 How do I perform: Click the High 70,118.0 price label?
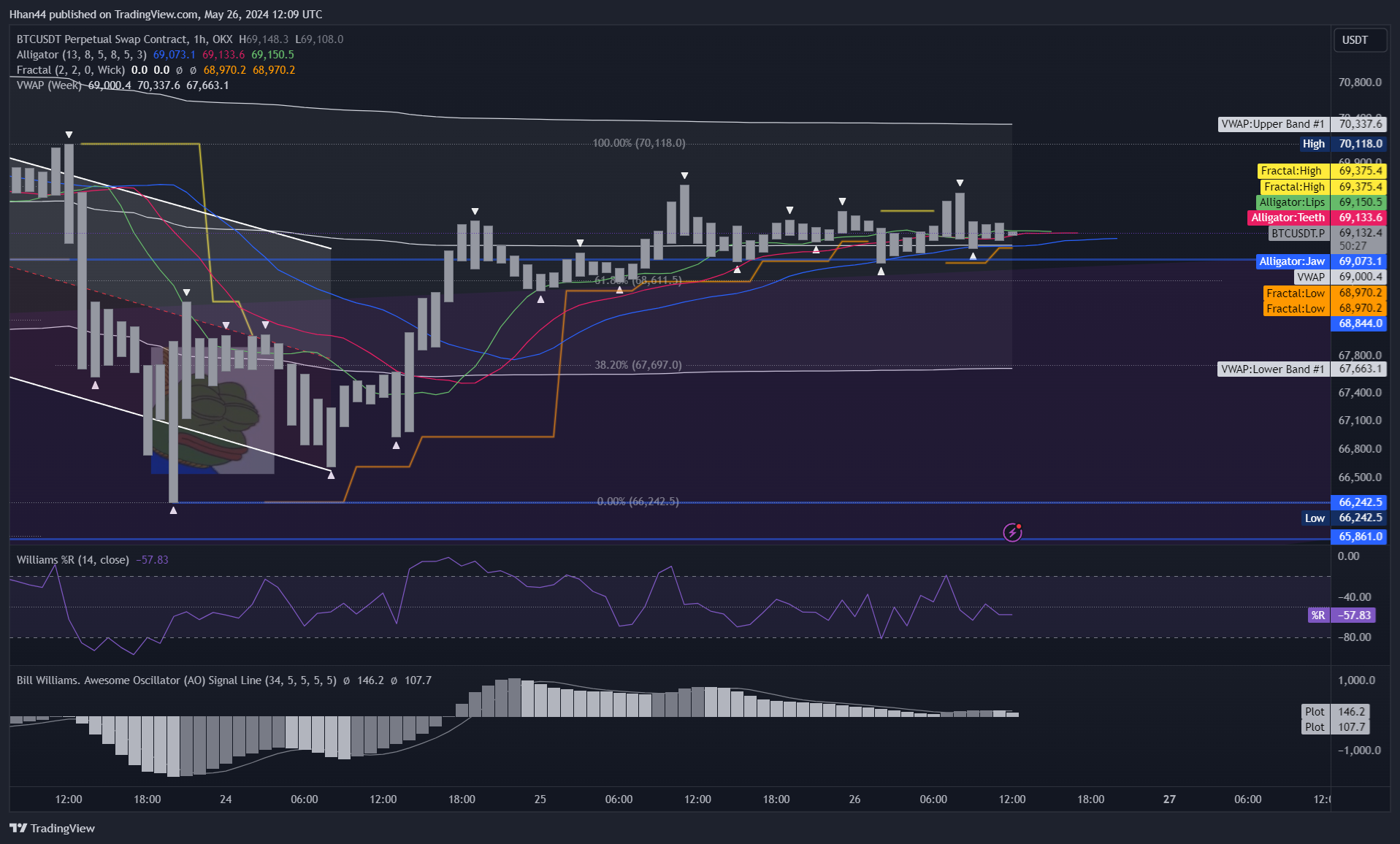point(1342,144)
